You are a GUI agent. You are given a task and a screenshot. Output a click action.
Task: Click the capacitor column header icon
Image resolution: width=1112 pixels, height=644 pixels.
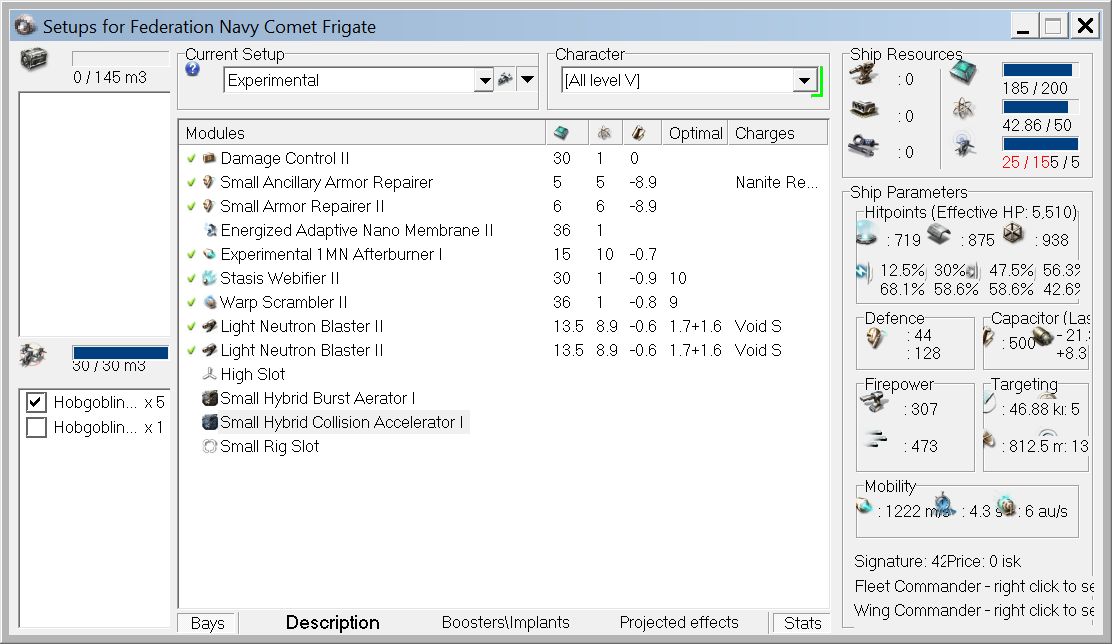click(x=638, y=133)
